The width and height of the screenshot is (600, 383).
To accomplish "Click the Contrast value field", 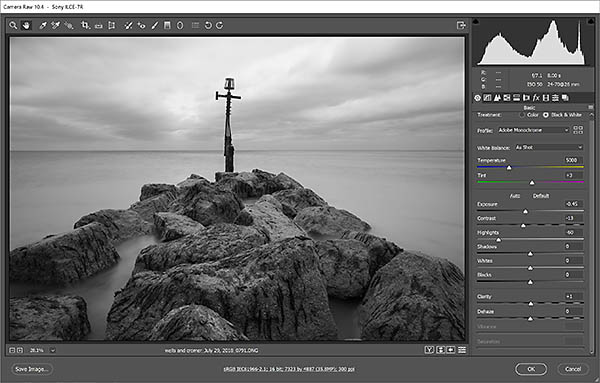I will (x=574, y=218).
